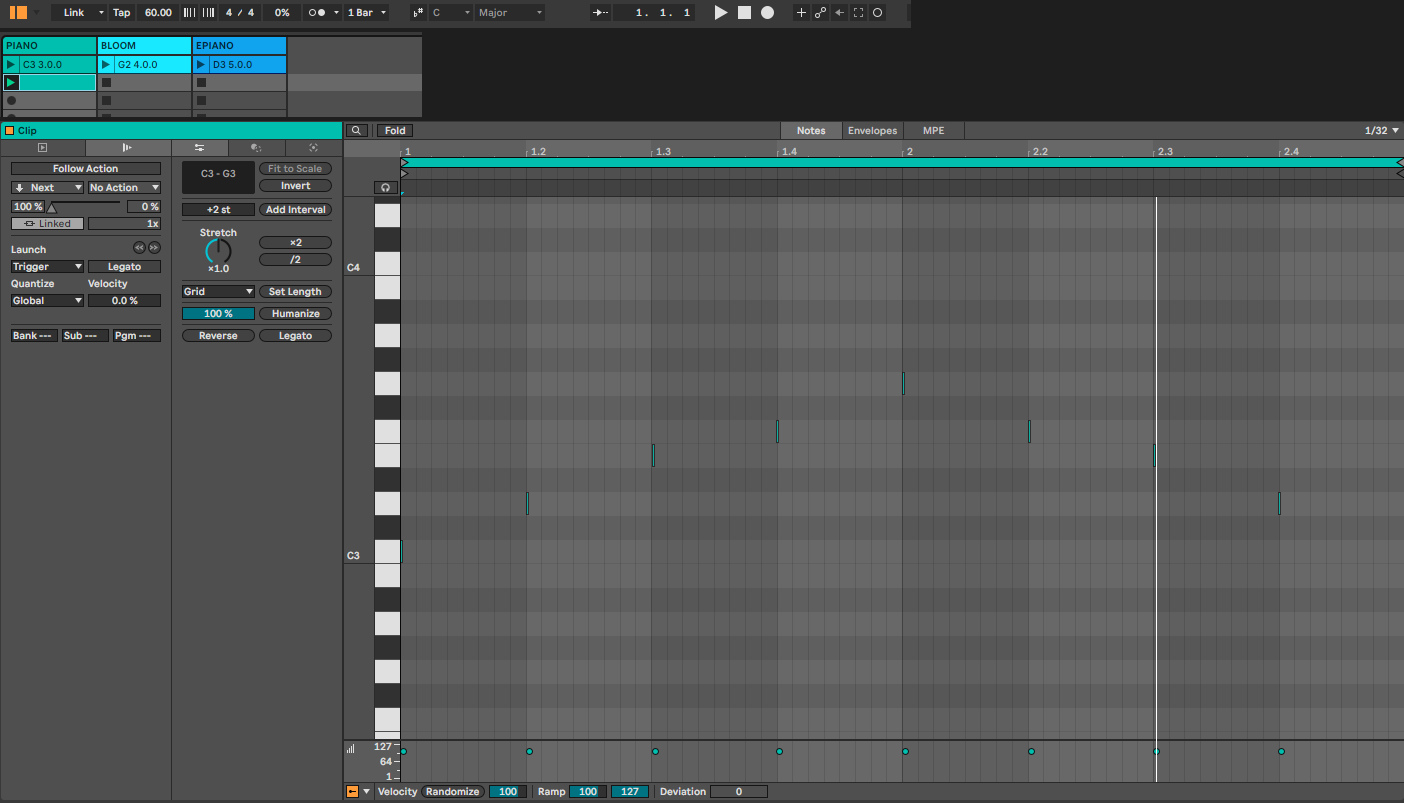Click the Arrangement Record button

[767, 12]
